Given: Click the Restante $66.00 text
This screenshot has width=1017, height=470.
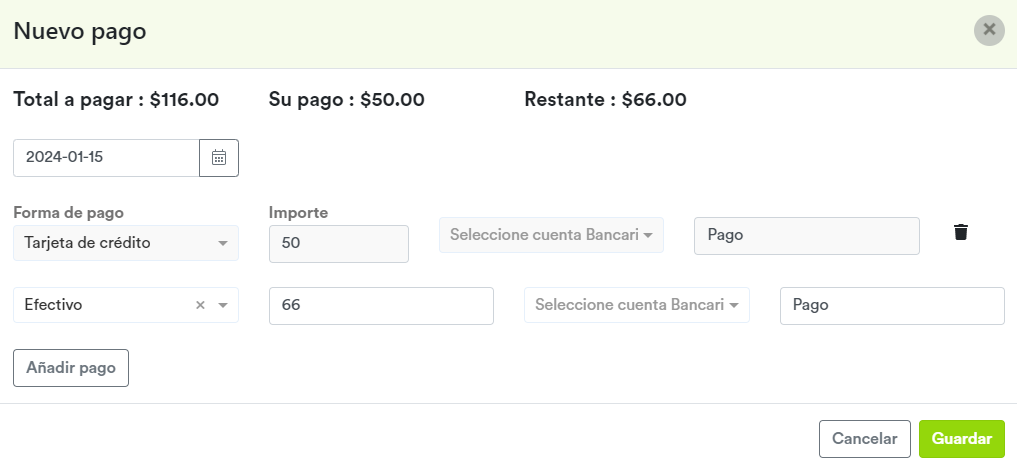Looking at the screenshot, I should pos(605,100).
